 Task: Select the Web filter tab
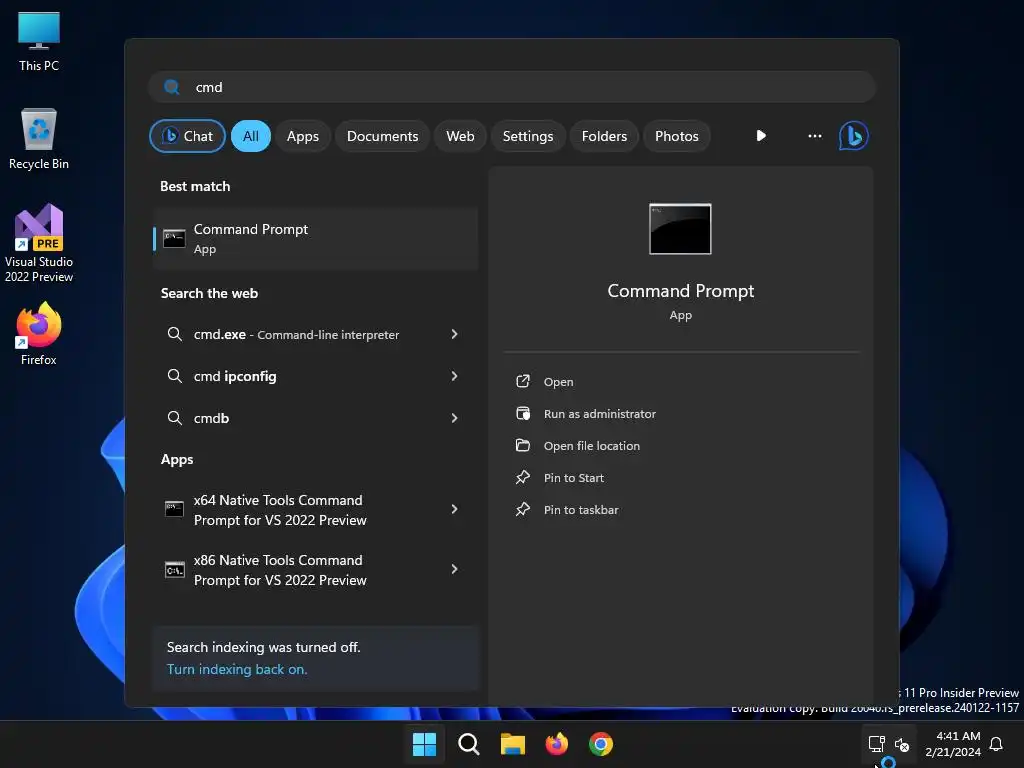pos(460,136)
